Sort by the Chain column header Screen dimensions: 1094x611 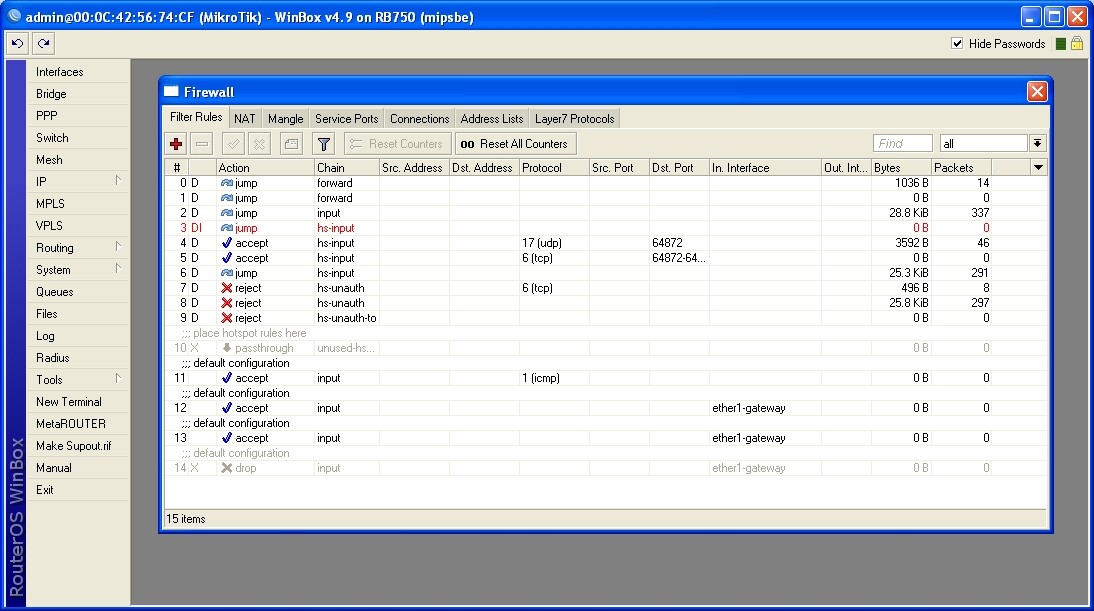point(347,167)
